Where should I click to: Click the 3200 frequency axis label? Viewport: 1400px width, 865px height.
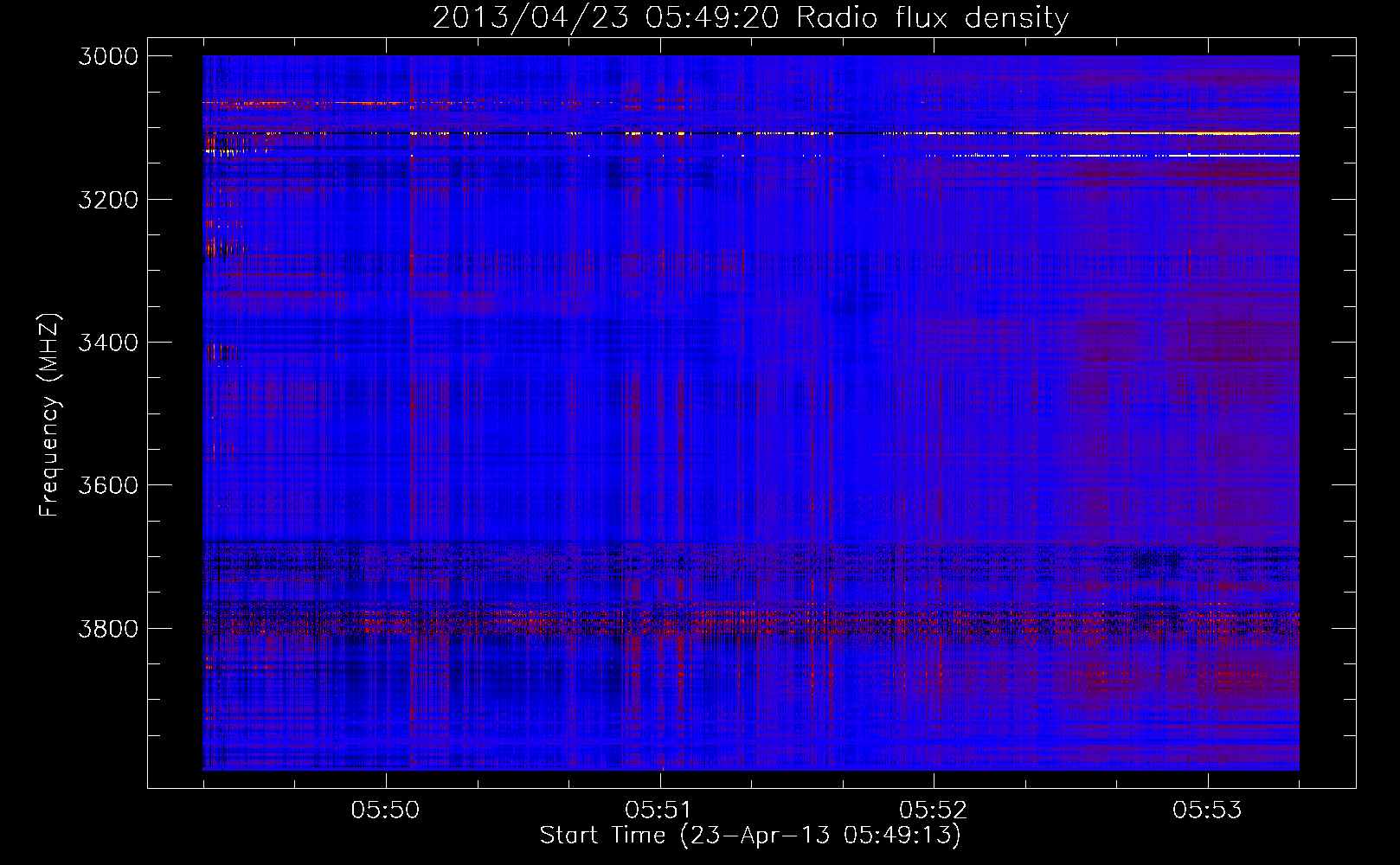[107, 200]
